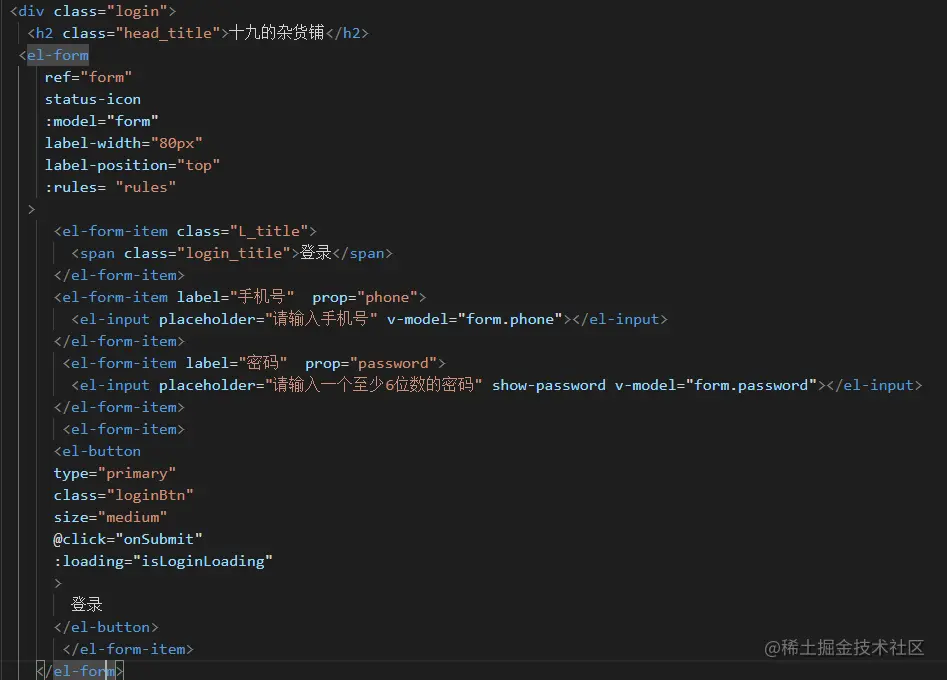Click the opening el-button tag
This screenshot has width=947, height=680.
(x=97, y=451)
